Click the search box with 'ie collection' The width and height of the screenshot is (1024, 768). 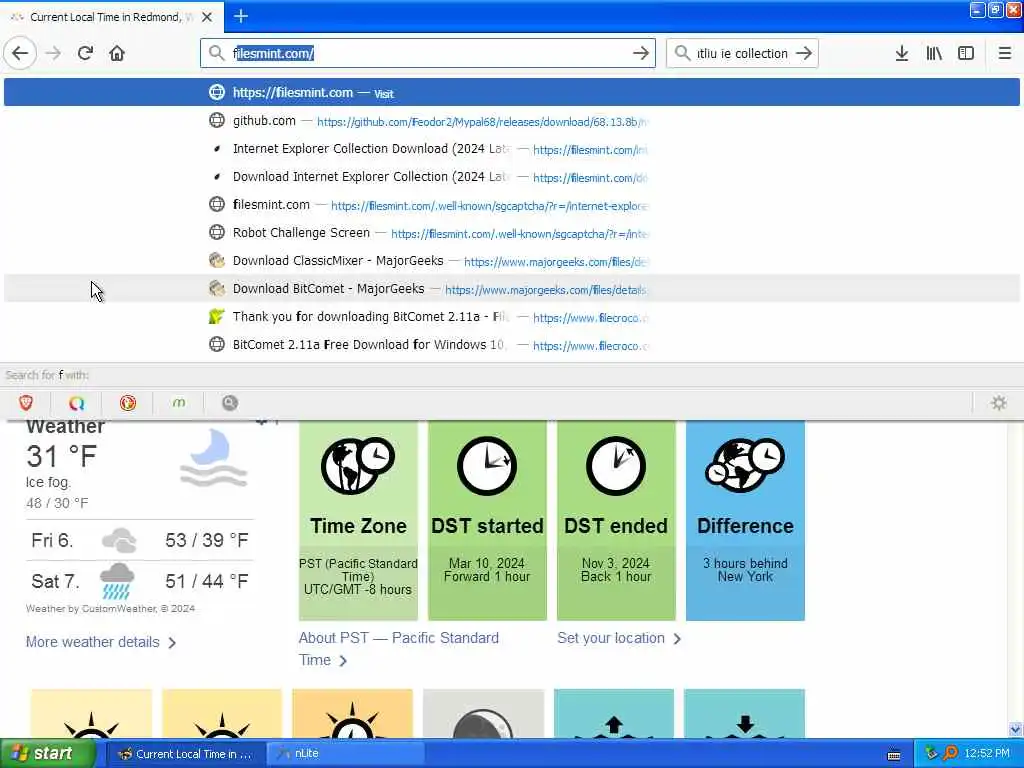pyautogui.click(x=741, y=53)
